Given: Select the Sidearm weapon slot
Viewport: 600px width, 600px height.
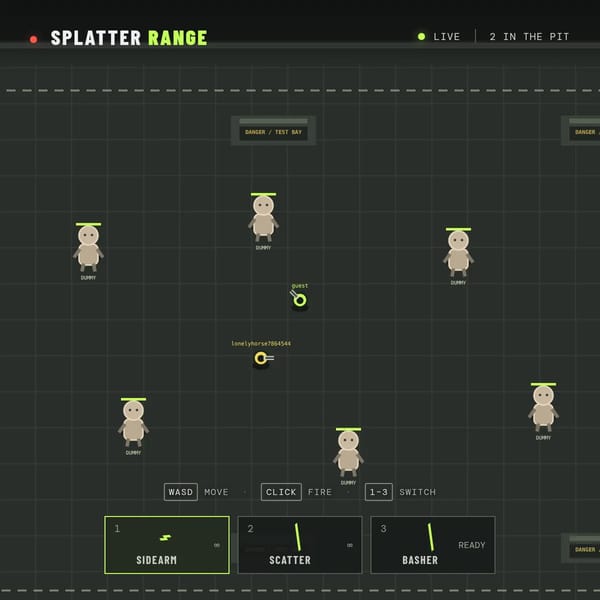Looking at the screenshot, I should tap(167, 545).
